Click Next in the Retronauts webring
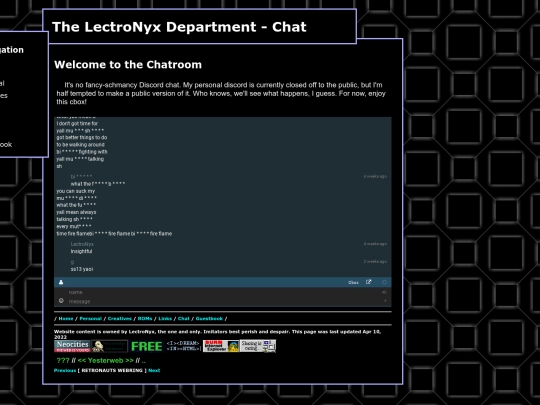The height and width of the screenshot is (405, 540). pyautogui.click(x=154, y=371)
